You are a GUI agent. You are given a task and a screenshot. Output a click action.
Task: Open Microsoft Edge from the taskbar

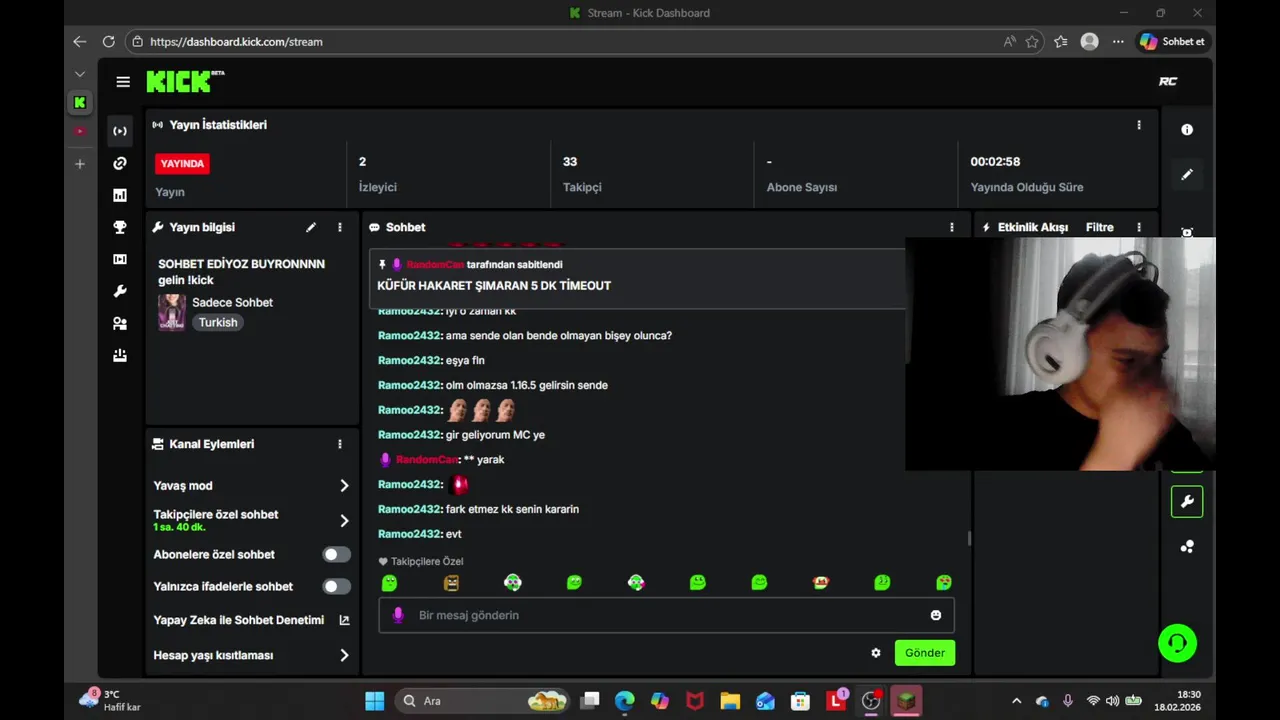(x=624, y=701)
